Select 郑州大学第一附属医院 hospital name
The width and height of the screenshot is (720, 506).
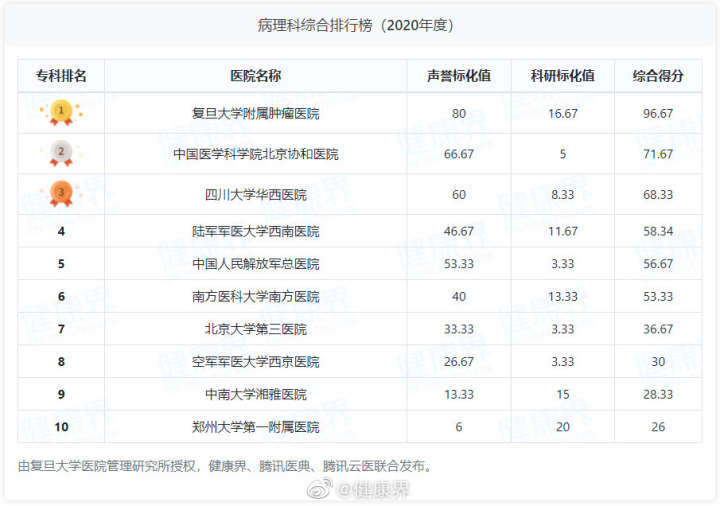[255, 427]
